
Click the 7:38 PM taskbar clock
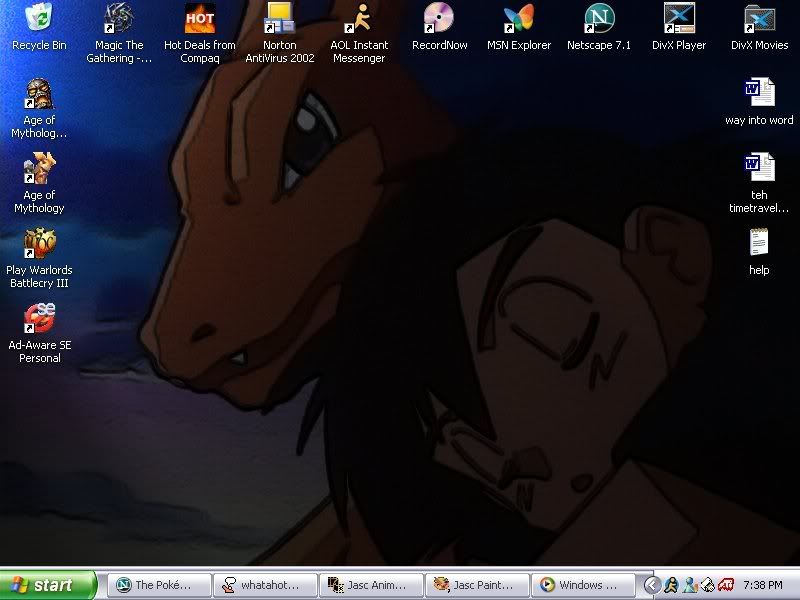(x=762, y=585)
